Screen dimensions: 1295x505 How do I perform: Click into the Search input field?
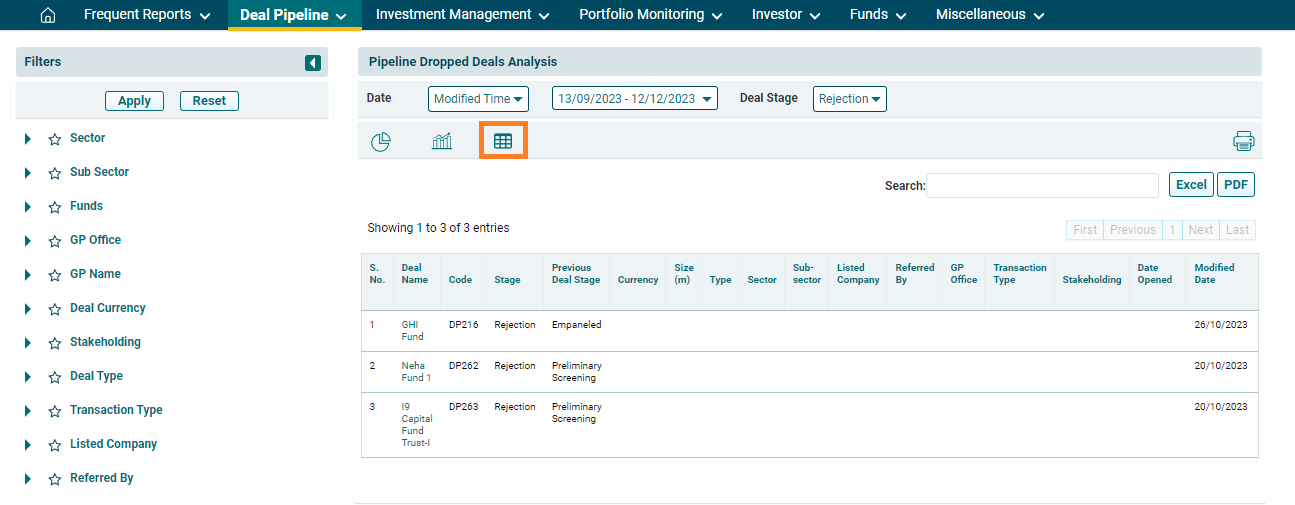click(1042, 185)
